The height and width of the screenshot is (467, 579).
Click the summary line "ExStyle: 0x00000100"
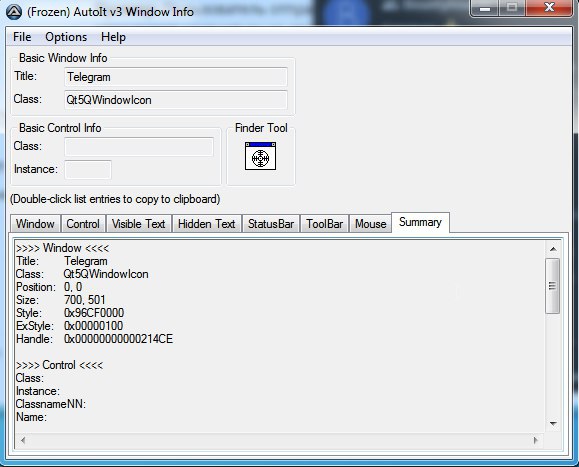tap(69, 326)
